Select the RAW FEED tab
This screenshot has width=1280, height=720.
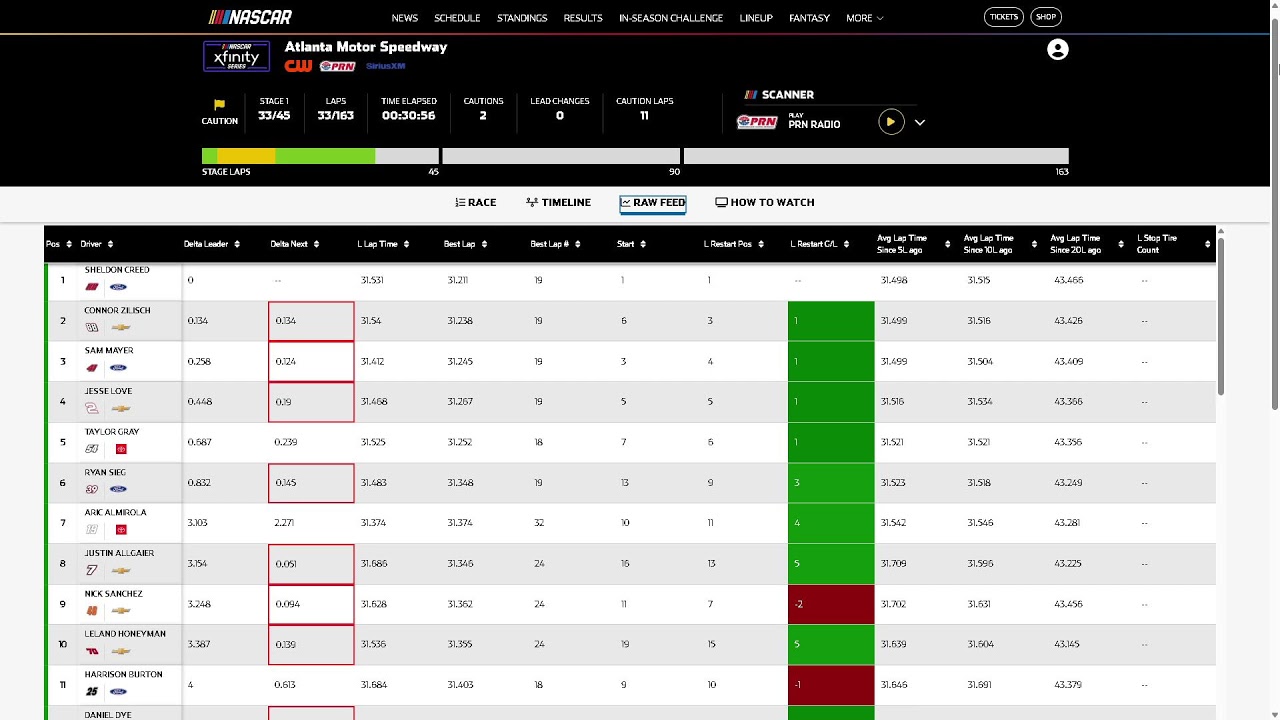pyautogui.click(x=653, y=202)
